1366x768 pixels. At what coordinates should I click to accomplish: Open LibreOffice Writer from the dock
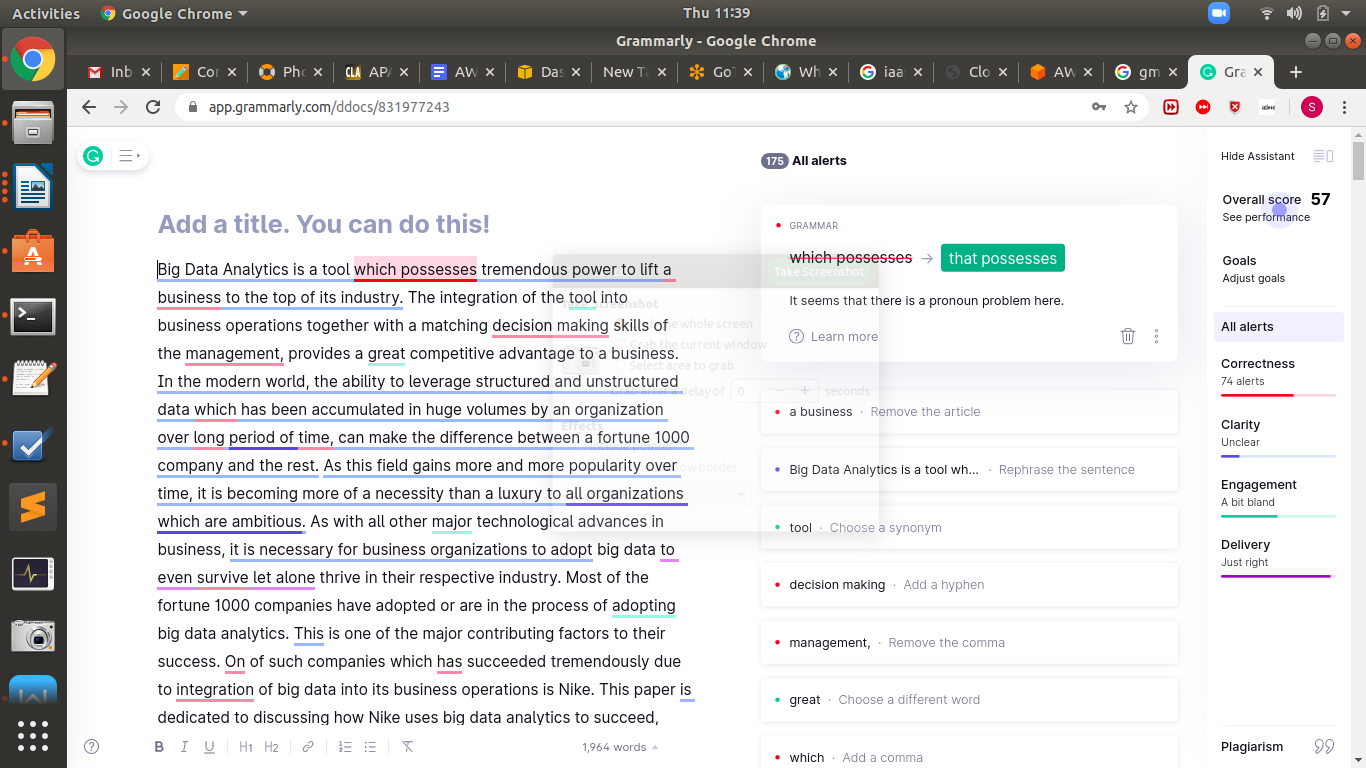[x=33, y=188]
